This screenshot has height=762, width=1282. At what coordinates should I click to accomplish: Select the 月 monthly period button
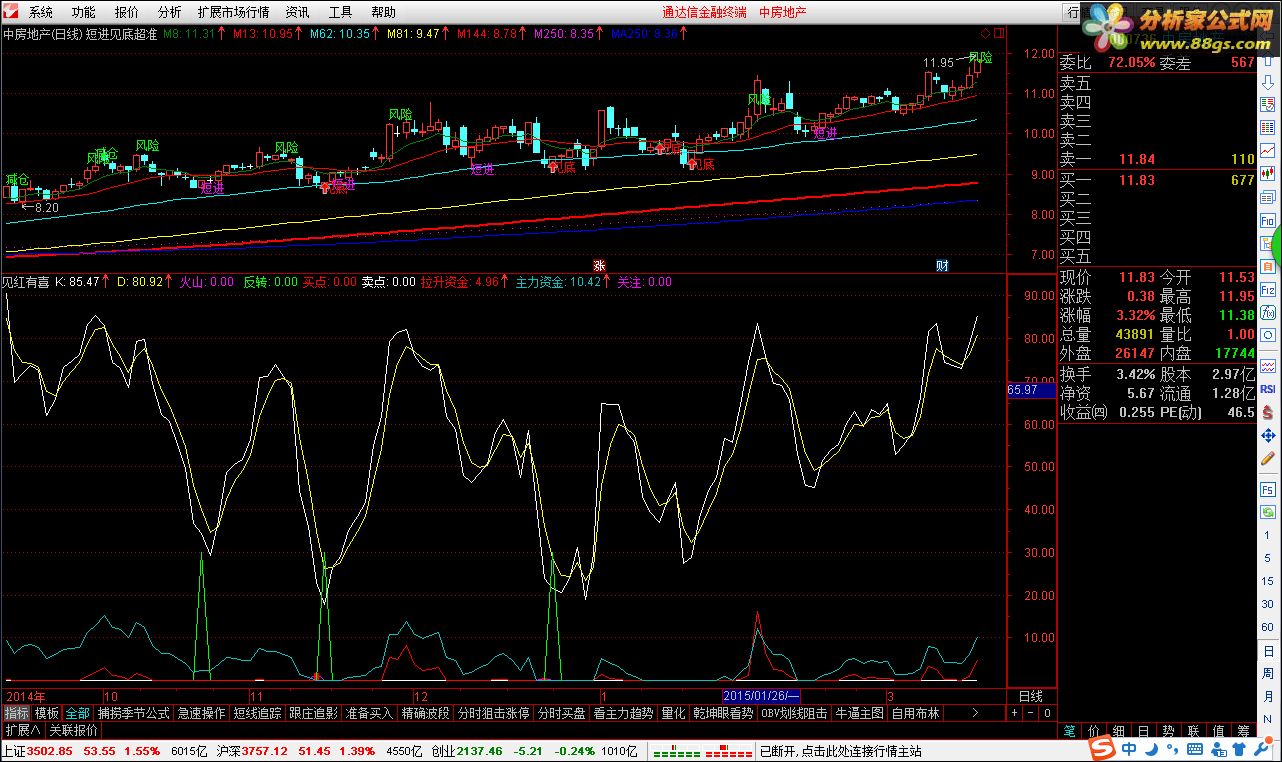click(1267, 696)
